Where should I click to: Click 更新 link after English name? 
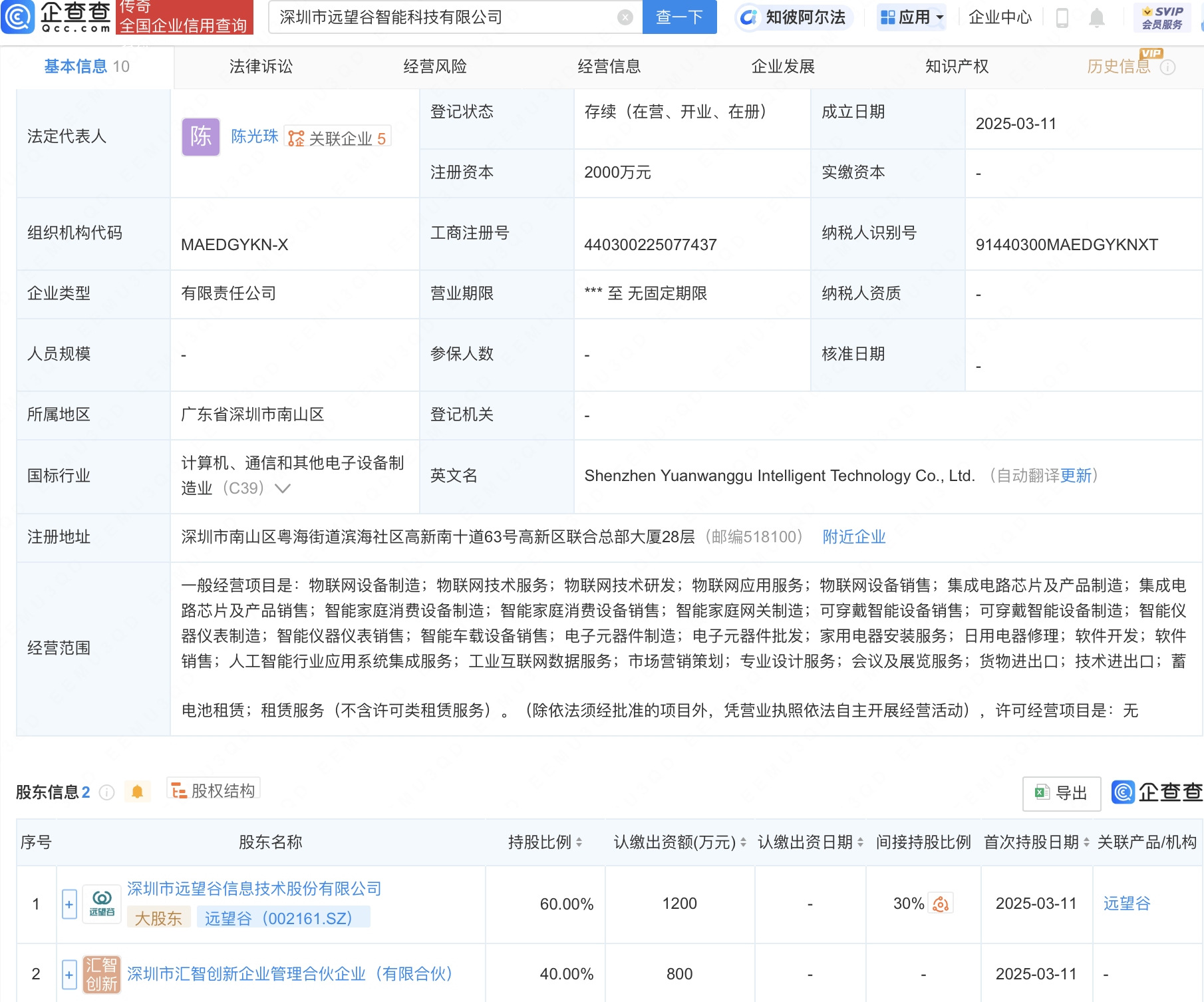coord(1076,476)
